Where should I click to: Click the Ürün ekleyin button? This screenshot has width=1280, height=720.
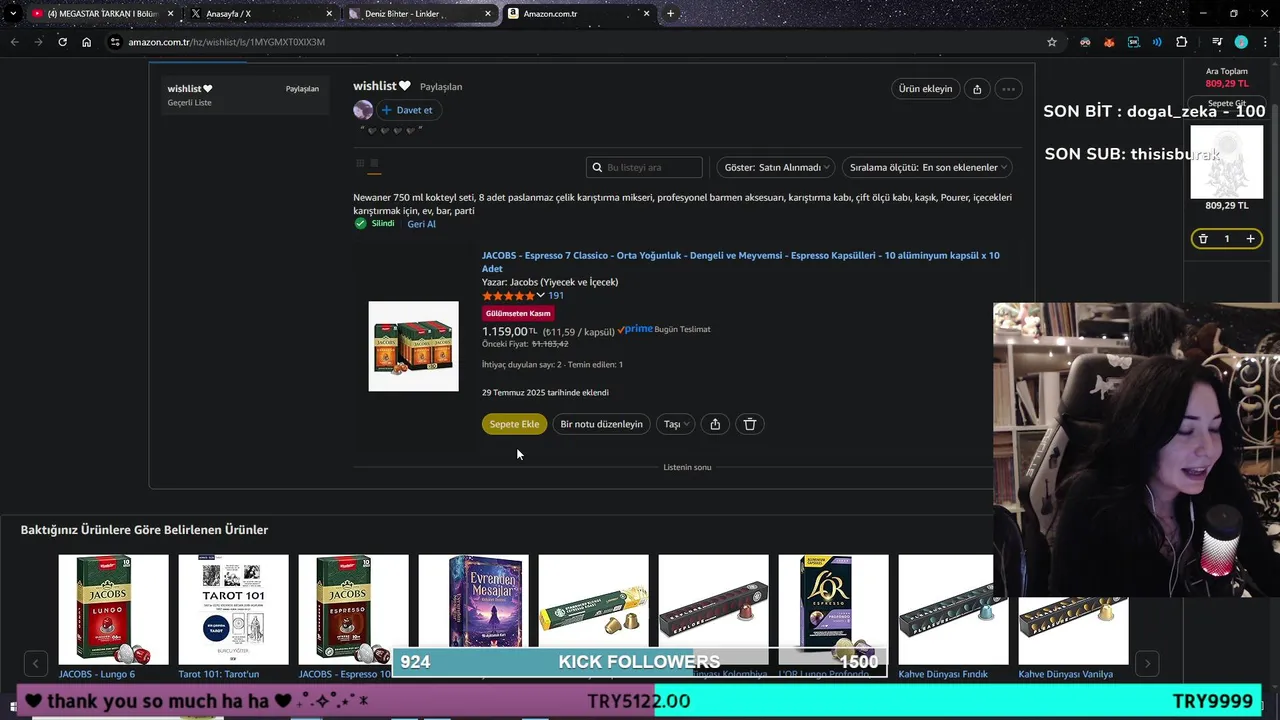click(925, 89)
